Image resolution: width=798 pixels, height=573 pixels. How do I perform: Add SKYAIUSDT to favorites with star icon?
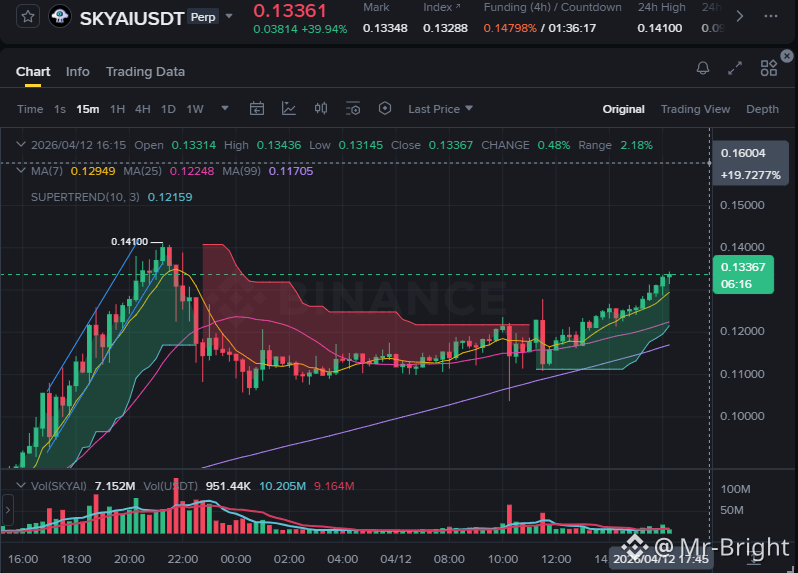28,17
